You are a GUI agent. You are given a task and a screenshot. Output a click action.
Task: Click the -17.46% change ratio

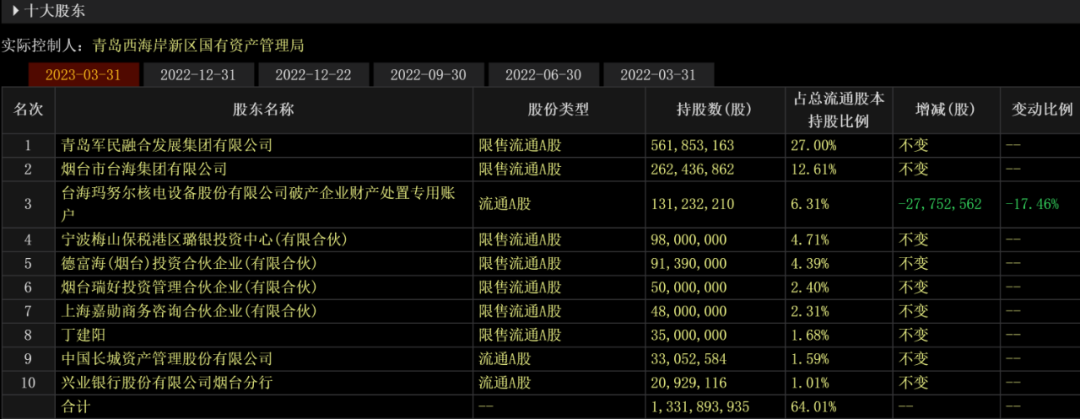tap(1031, 204)
